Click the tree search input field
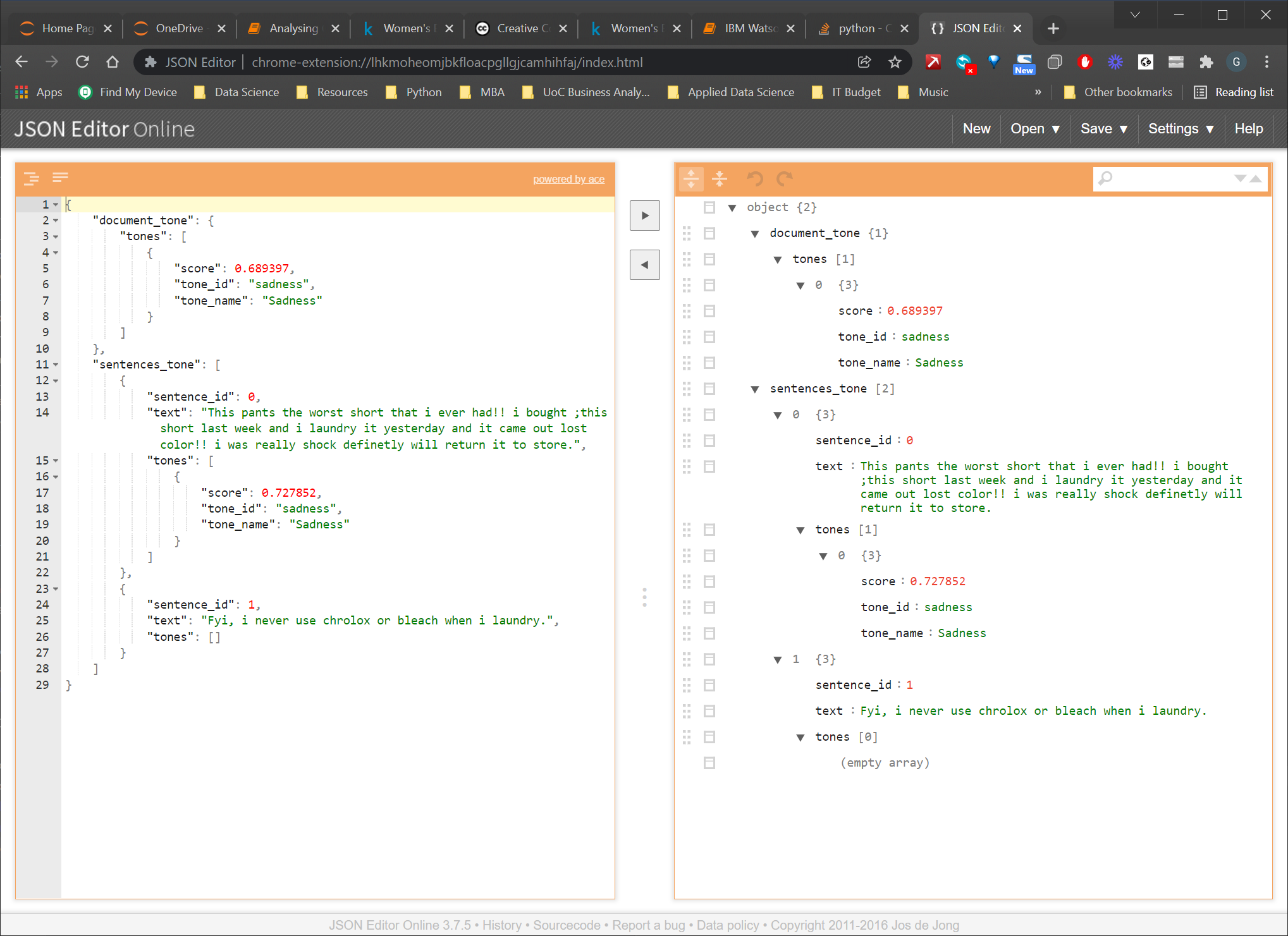 1170,179
